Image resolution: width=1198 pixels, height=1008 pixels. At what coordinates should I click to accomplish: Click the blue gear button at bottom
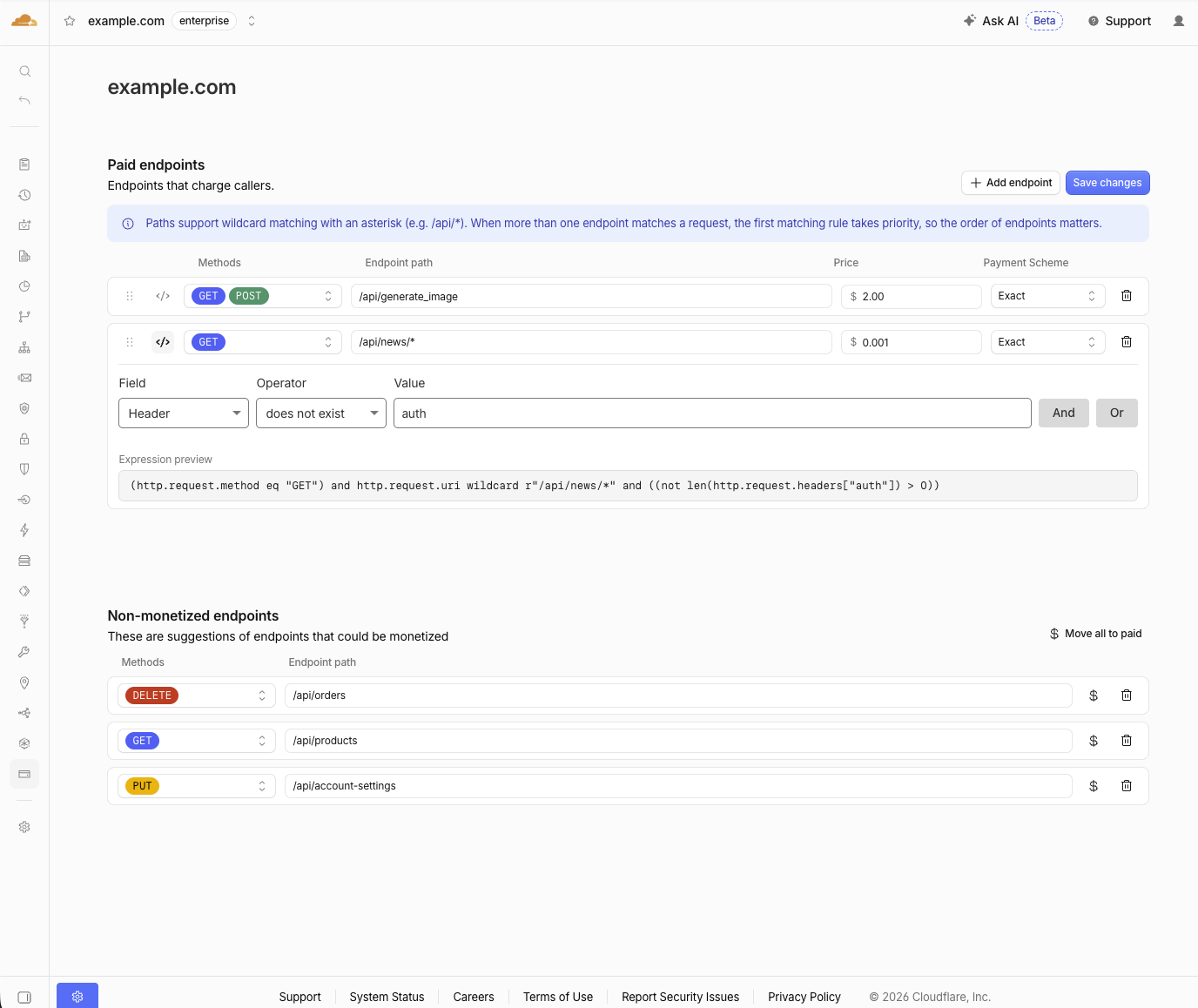click(77, 996)
